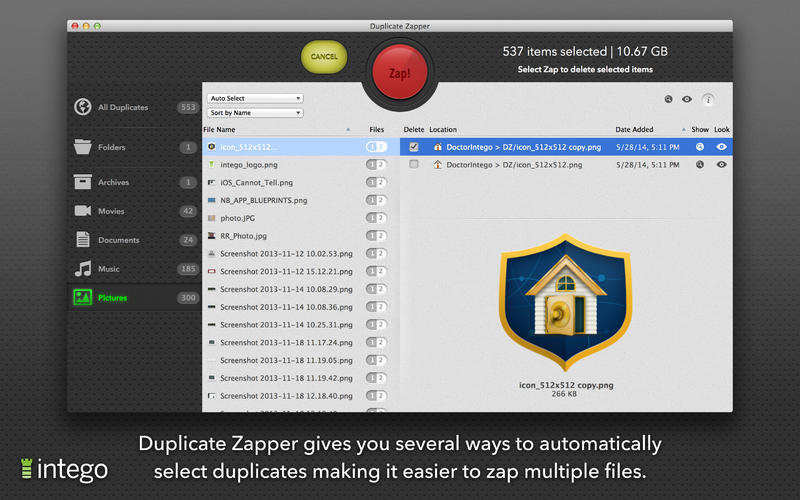The width and height of the screenshot is (800, 500).
Task: Toggle files badge for intego_logo.png
Action: pyautogui.click(x=376, y=164)
